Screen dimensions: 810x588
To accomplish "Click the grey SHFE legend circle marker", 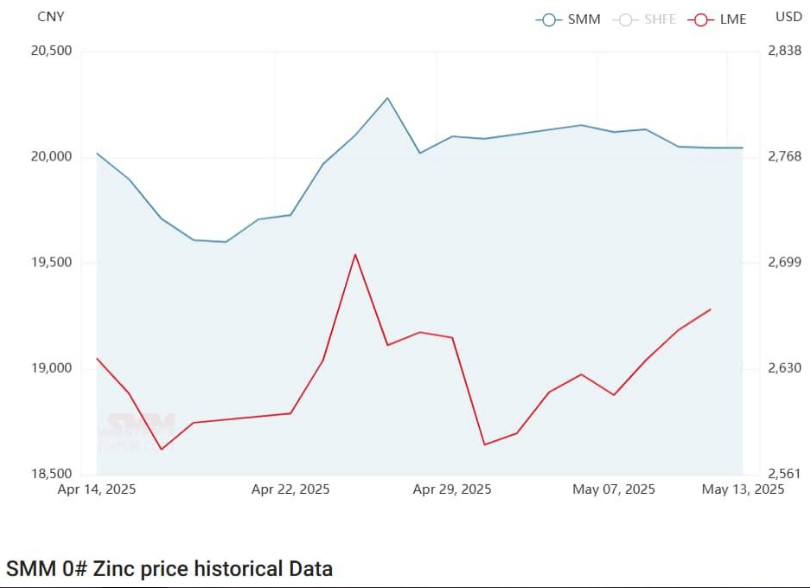I will tap(624, 19).
